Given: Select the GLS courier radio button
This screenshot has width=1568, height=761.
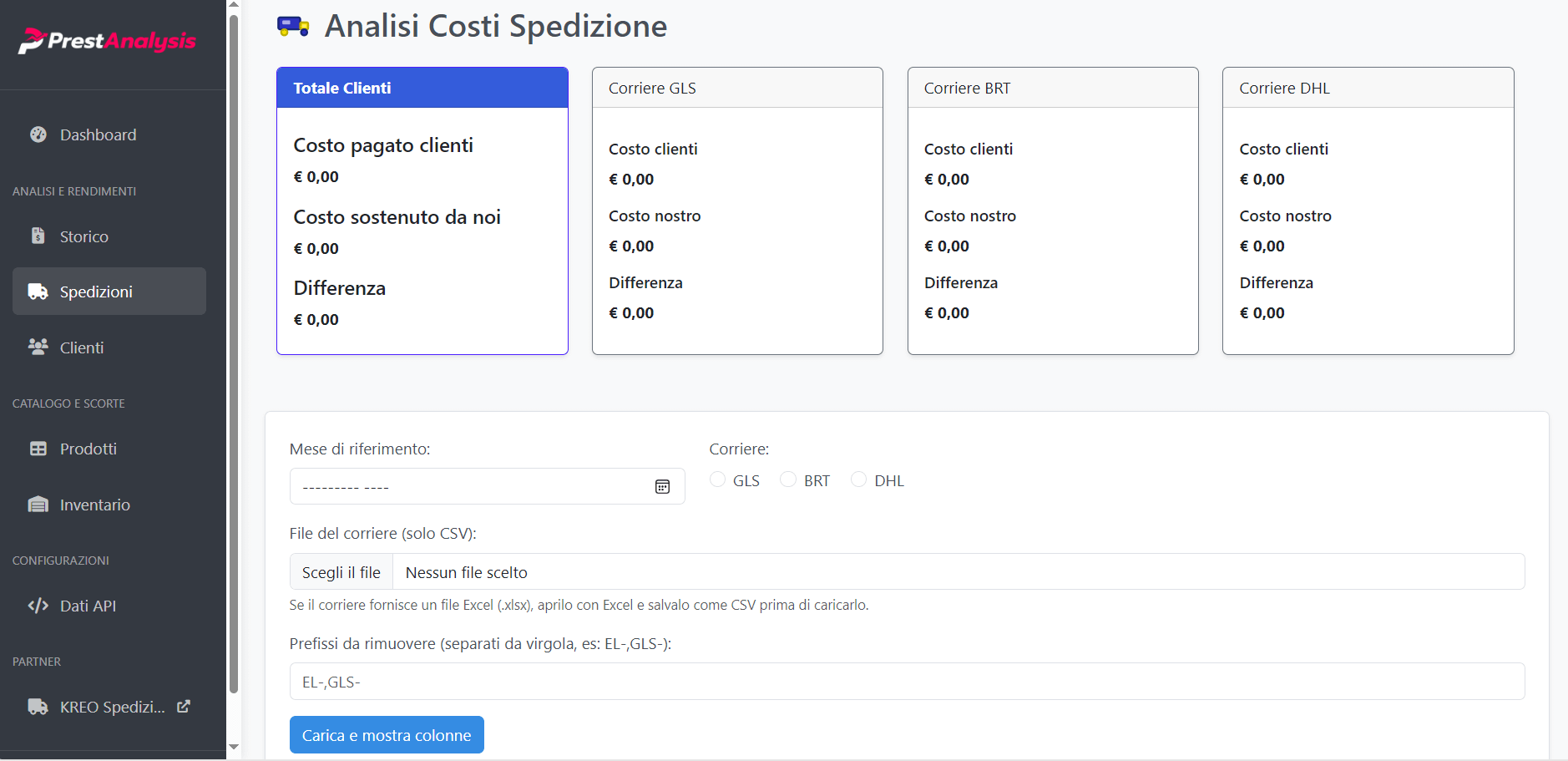Looking at the screenshot, I should 718,479.
